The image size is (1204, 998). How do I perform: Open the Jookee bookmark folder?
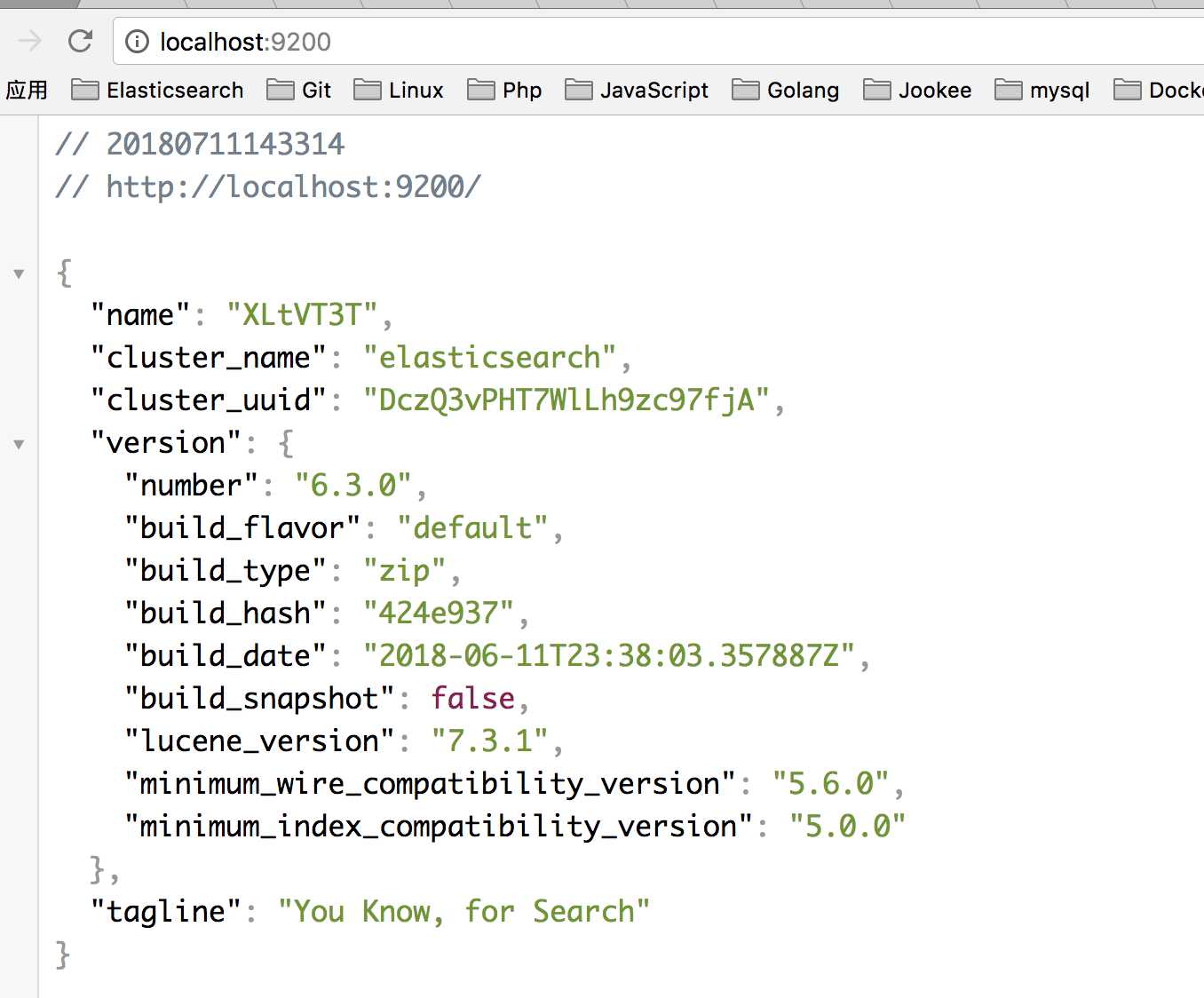pyautogui.click(x=917, y=90)
